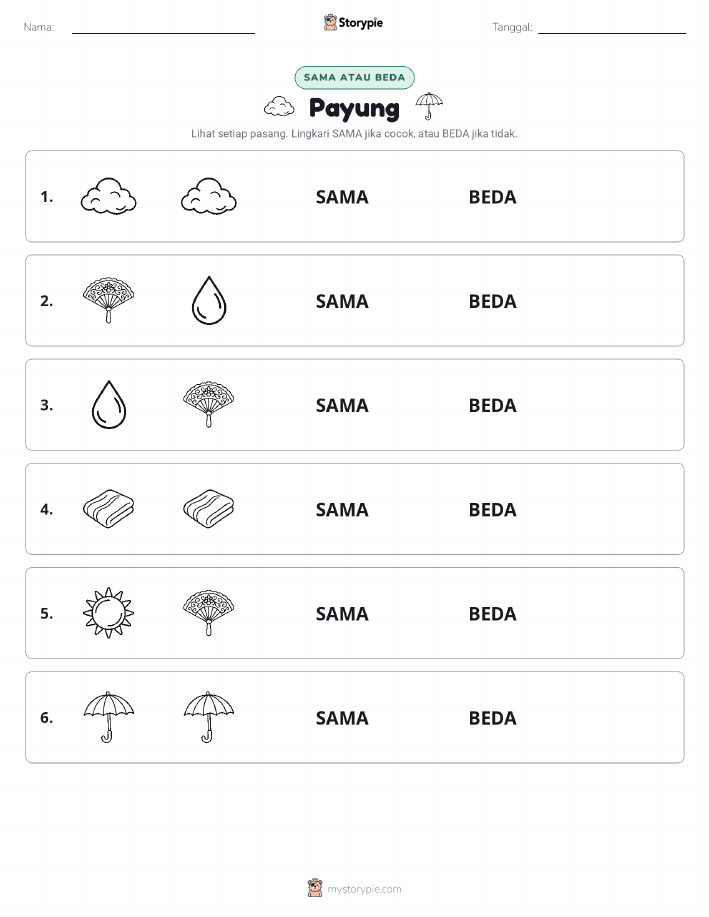The width and height of the screenshot is (709, 917).
Task: Select BEDA for question 2
Action: 493,301
